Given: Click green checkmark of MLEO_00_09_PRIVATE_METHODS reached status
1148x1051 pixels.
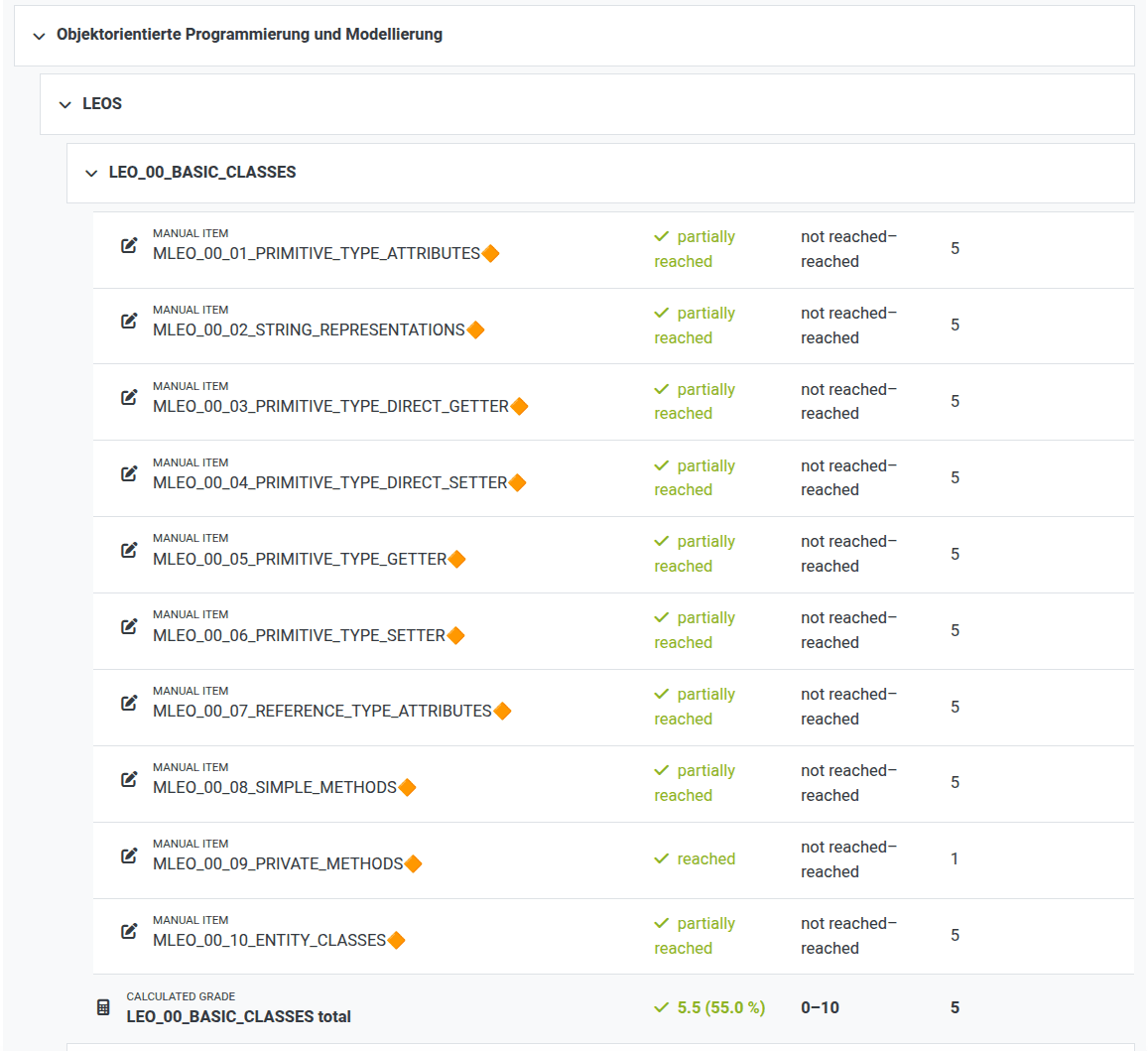Looking at the screenshot, I should (x=662, y=858).
